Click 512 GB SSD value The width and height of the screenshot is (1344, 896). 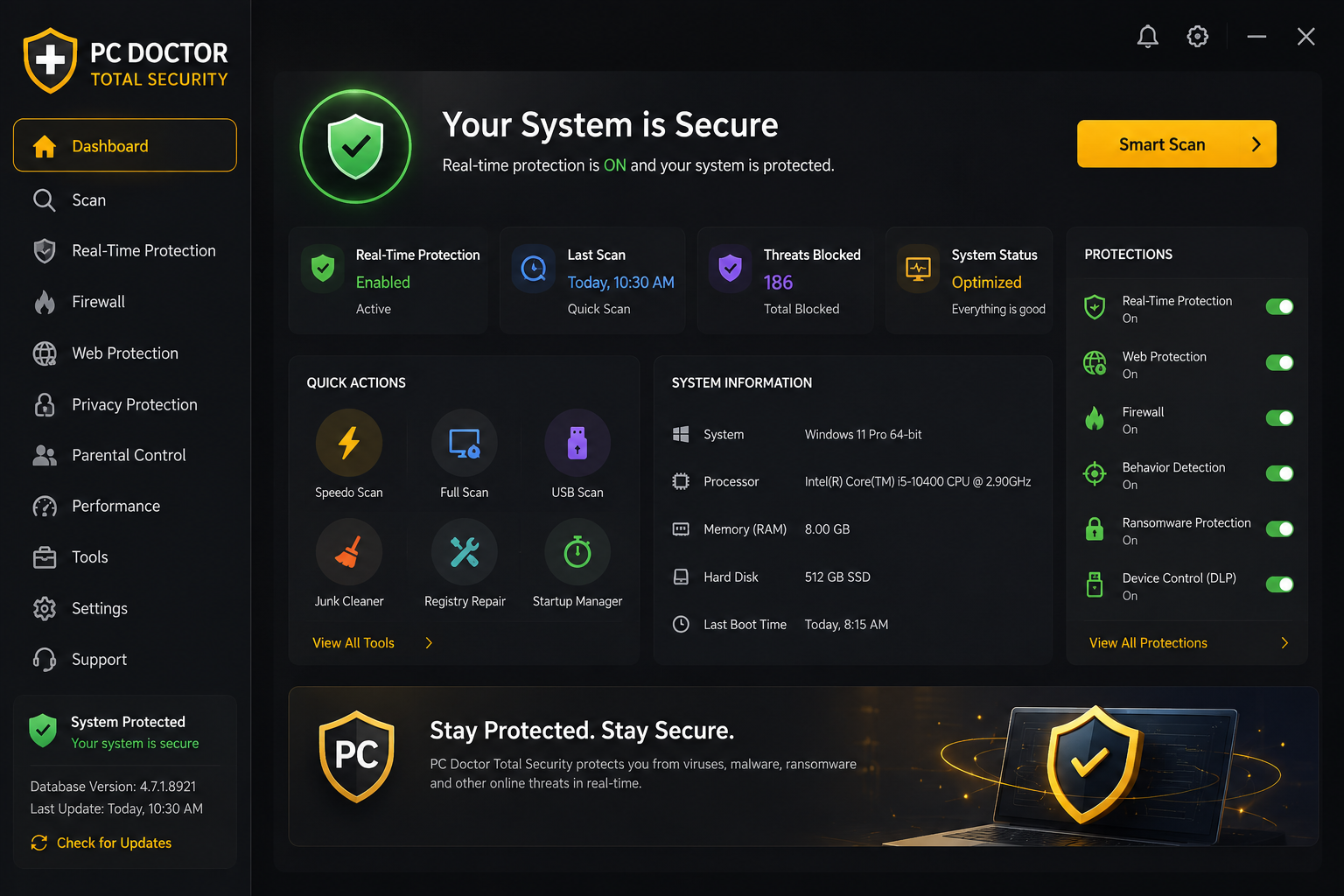tap(837, 577)
